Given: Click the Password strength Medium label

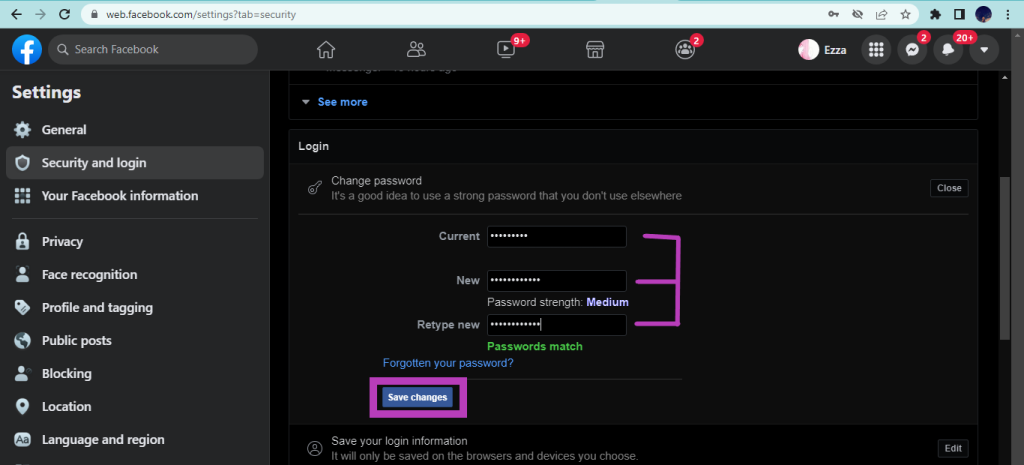Looking at the screenshot, I should click(x=558, y=302).
